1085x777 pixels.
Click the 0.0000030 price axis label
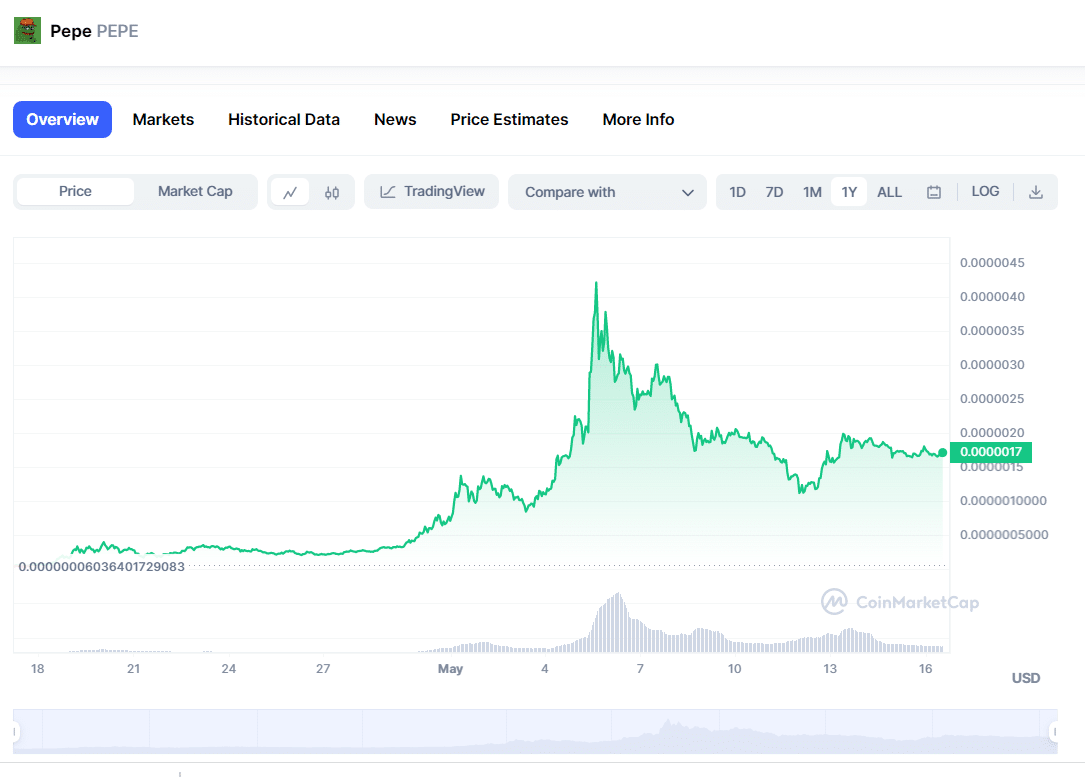point(992,365)
